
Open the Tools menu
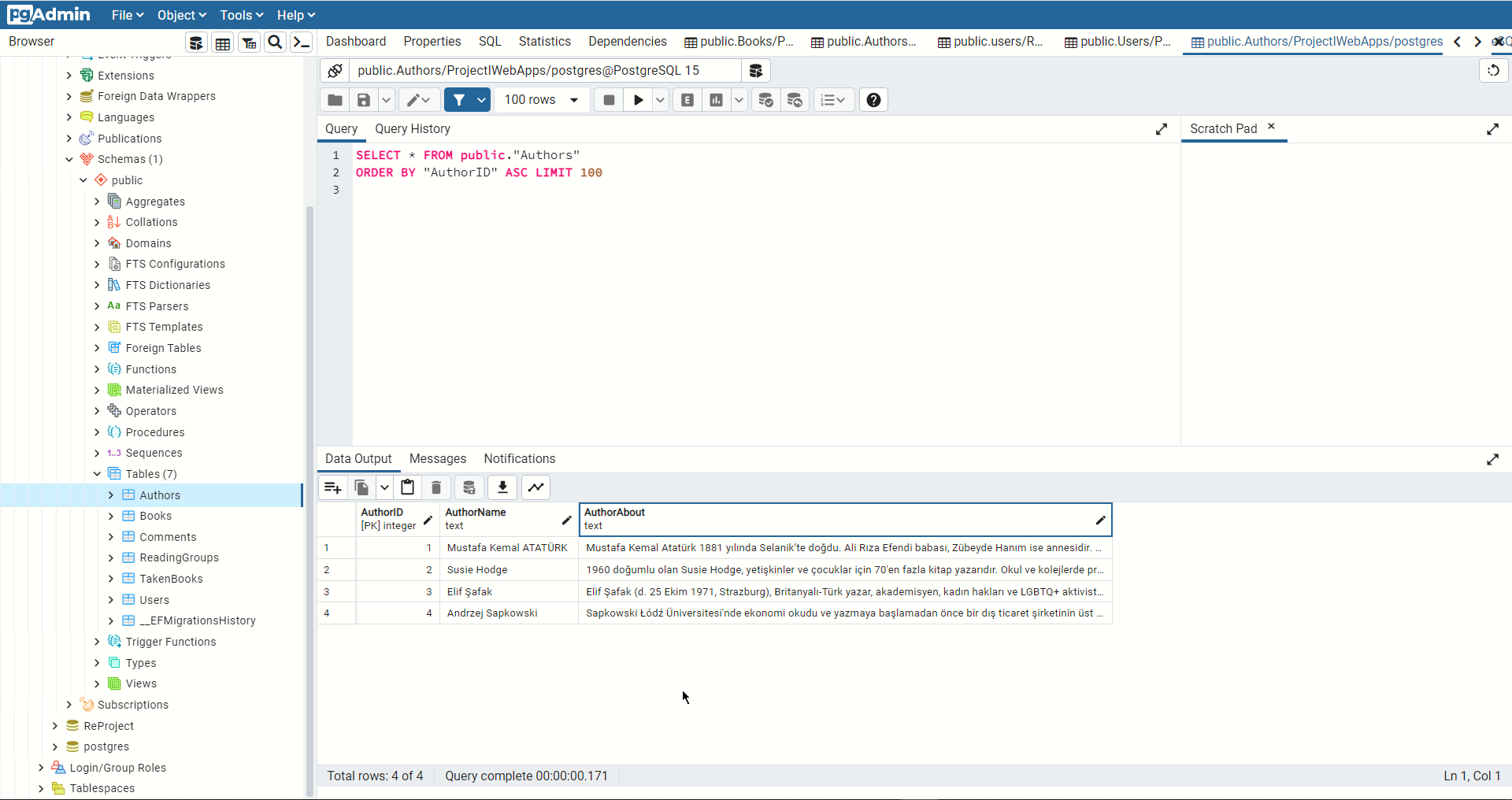(x=242, y=15)
